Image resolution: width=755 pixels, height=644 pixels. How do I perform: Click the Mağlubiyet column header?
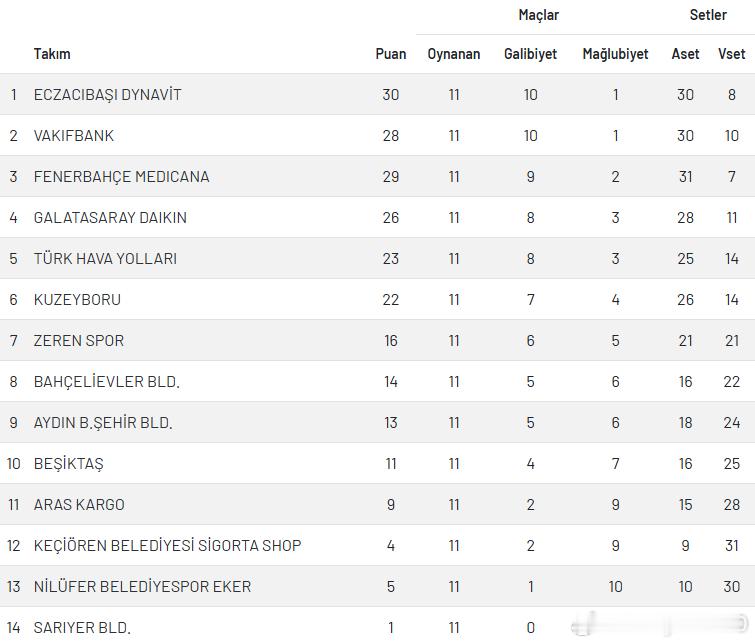[615, 54]
